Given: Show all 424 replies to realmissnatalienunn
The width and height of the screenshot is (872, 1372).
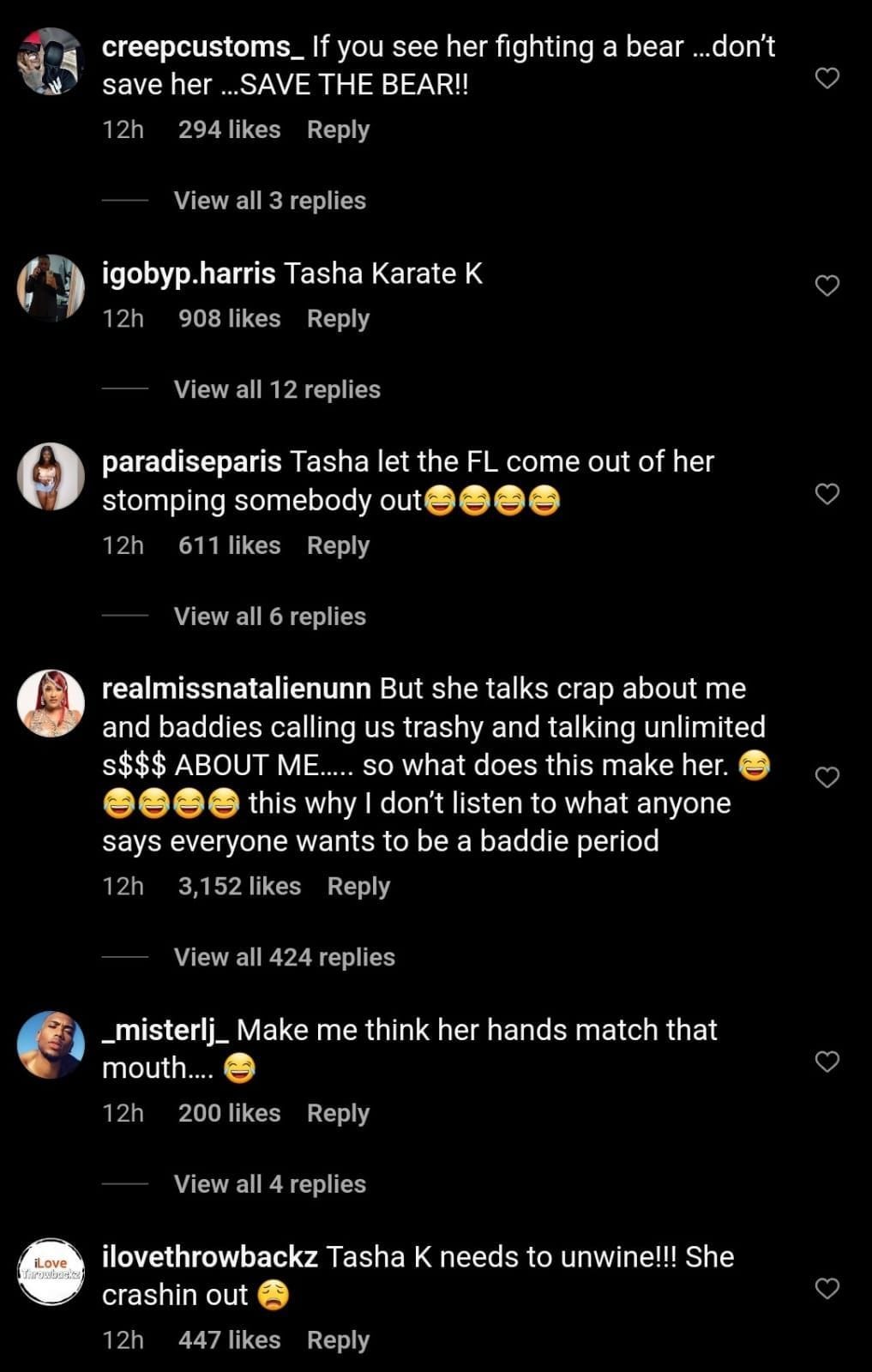Looking at the screenshot, I should 283,957.
